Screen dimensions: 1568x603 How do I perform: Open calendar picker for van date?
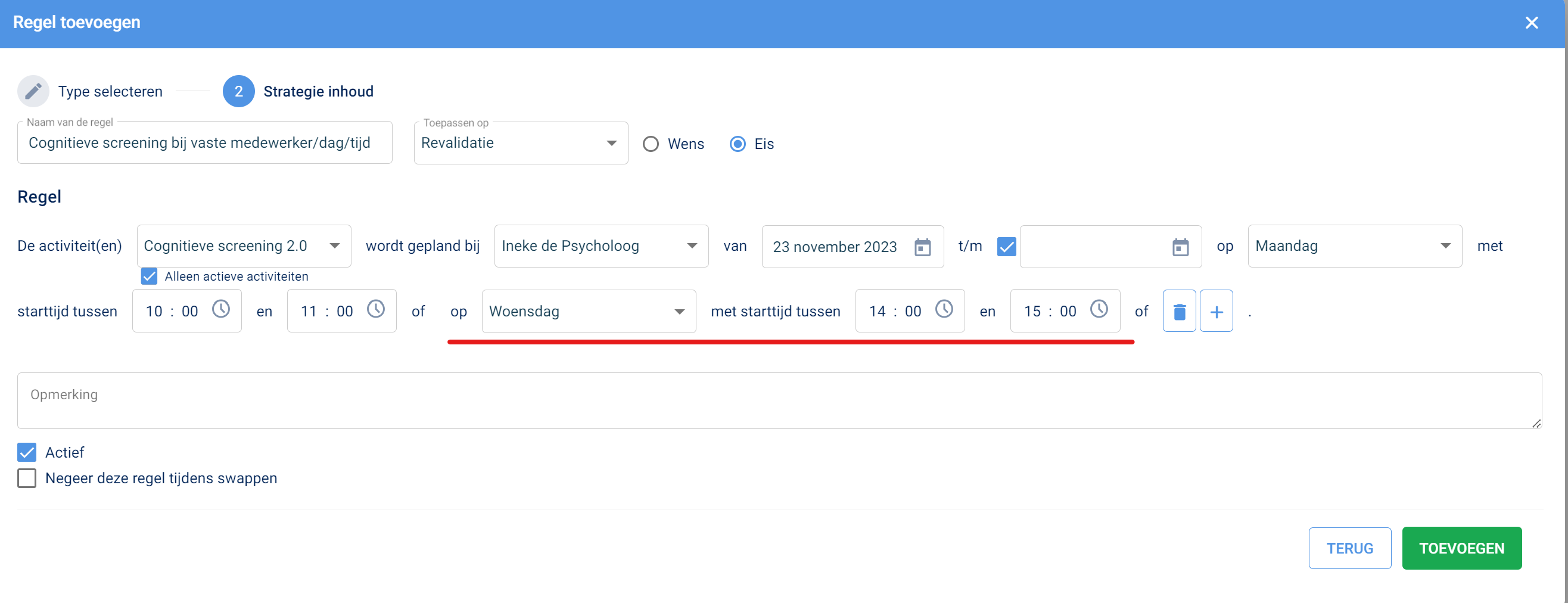922,247
